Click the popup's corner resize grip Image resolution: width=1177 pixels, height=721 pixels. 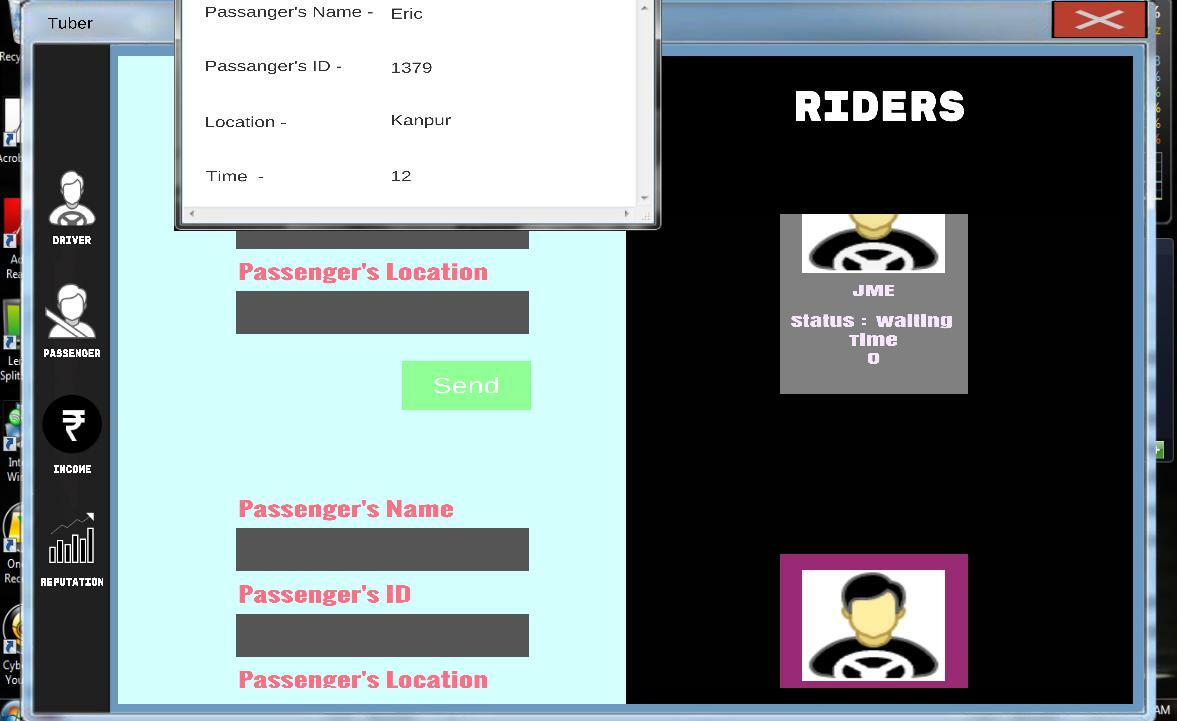[x=645, y=215]
